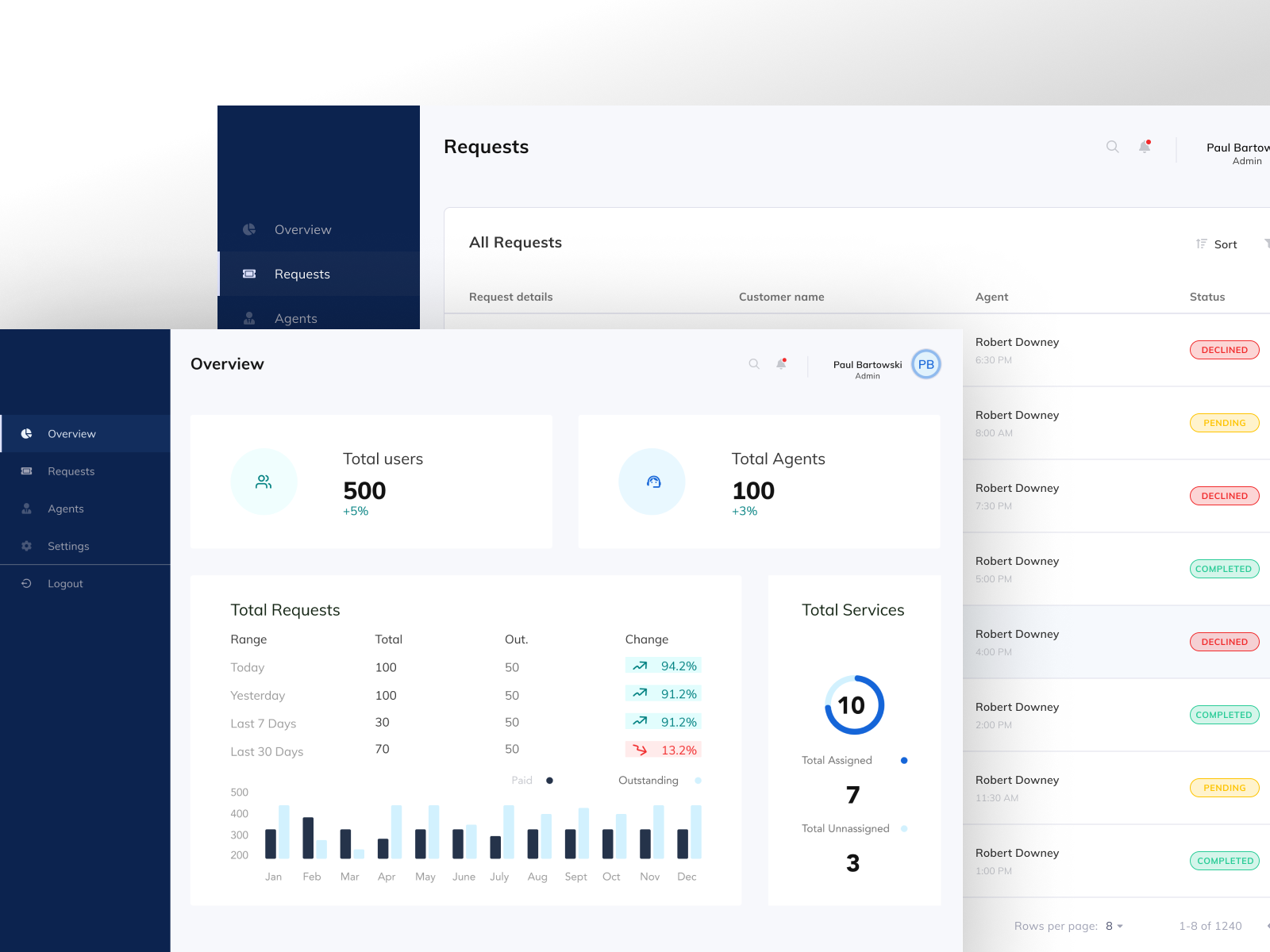The image size is (1270, 952).
Task: Toggle the Paid legend dot
Action: [549, 781]
